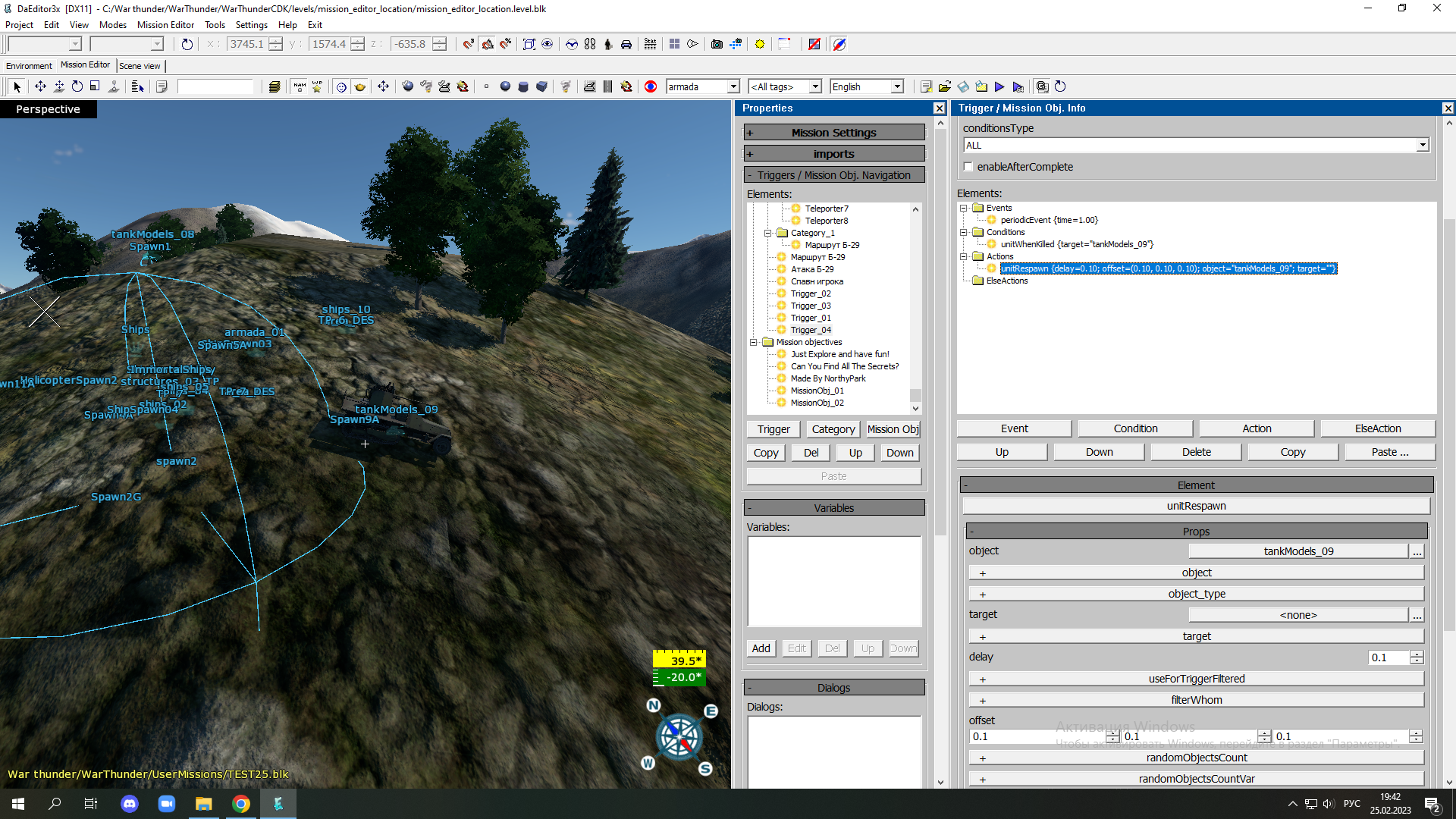Open the conditionsType ALL dropdown
This screenshot has width=1456, height=819.
pyautogui.click(x=1423, y=145)
